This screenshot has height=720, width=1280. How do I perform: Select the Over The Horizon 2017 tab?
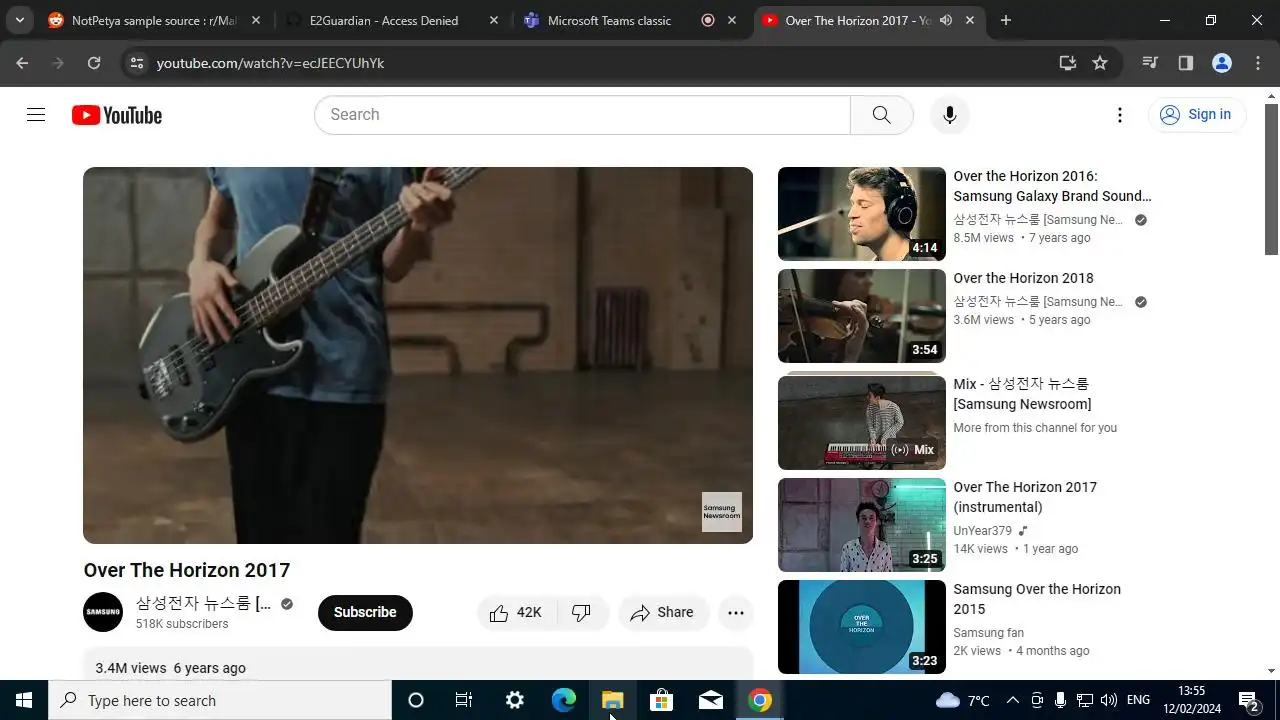[868, 20]
